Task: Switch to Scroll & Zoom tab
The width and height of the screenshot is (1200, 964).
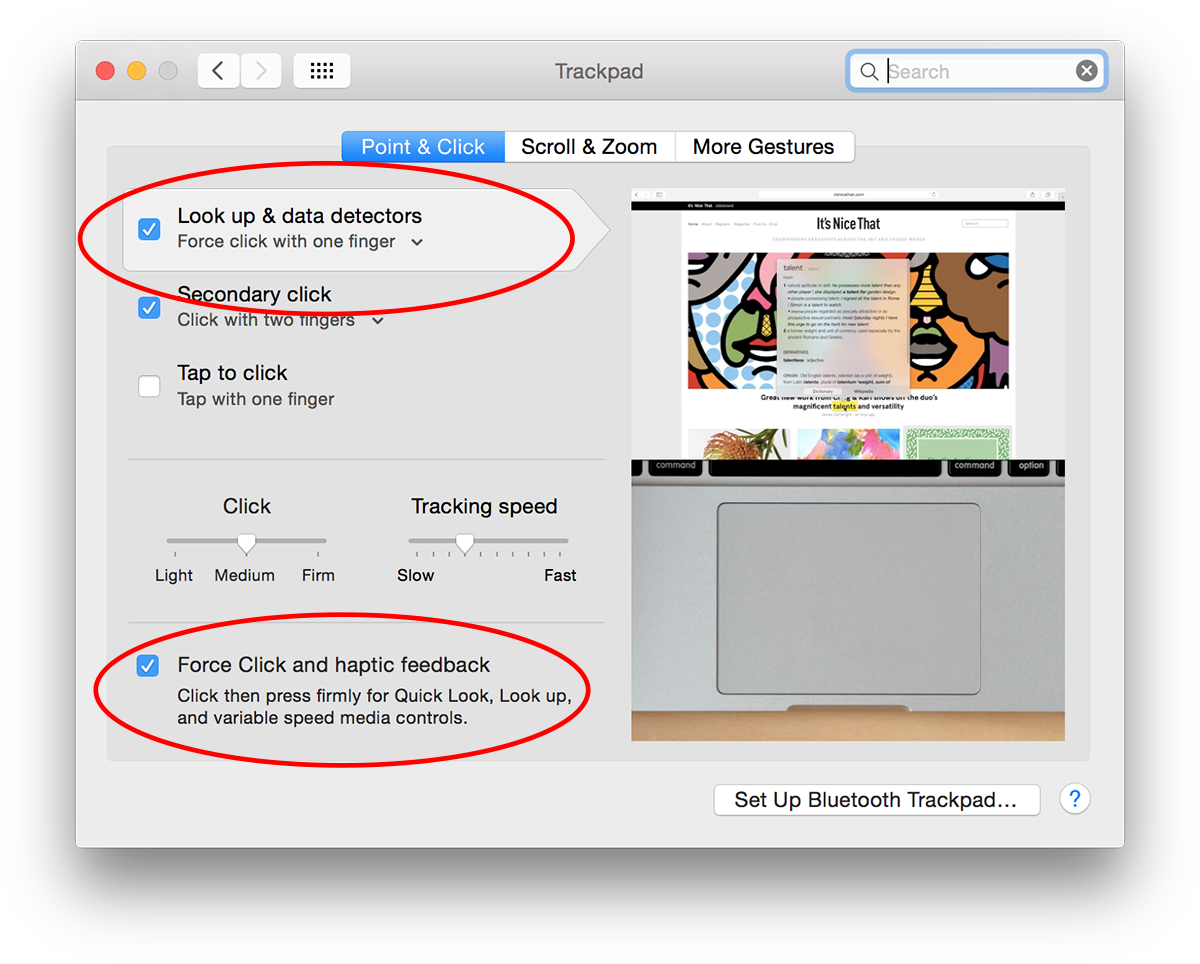Action: (x=589, y=147)
